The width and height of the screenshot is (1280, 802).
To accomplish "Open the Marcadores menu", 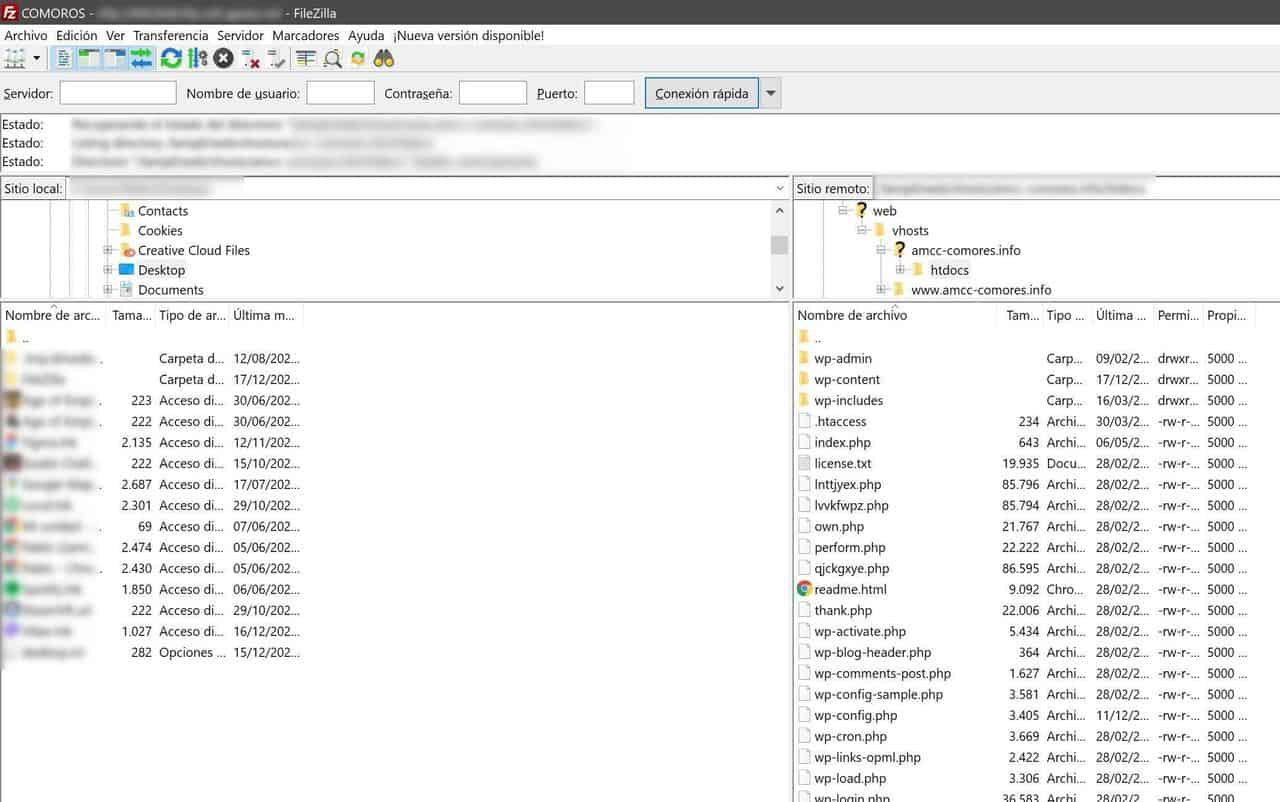I will [305, 35].
